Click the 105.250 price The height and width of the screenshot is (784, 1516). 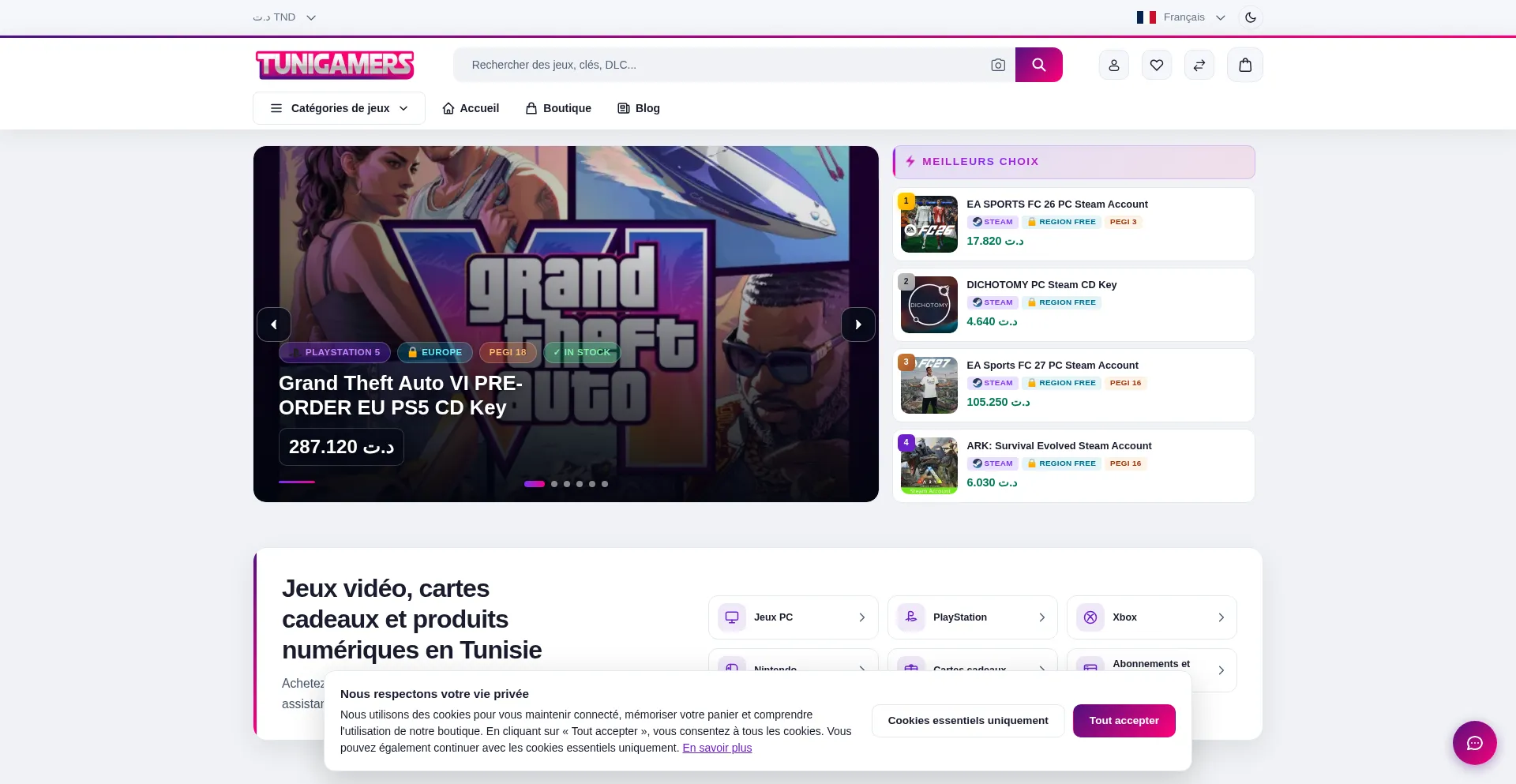(x=998, y=403)
